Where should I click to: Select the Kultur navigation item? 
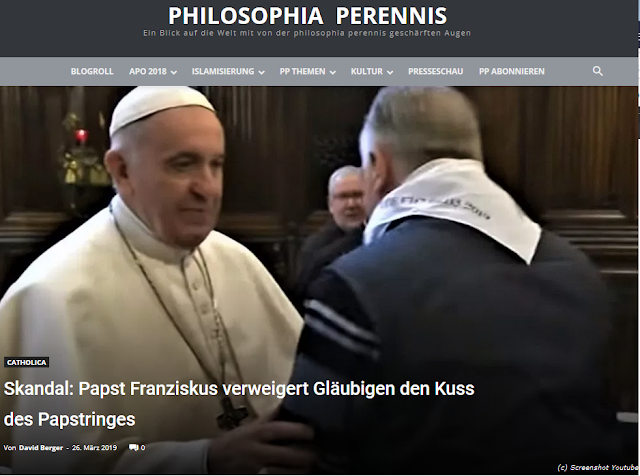(367, 71)
